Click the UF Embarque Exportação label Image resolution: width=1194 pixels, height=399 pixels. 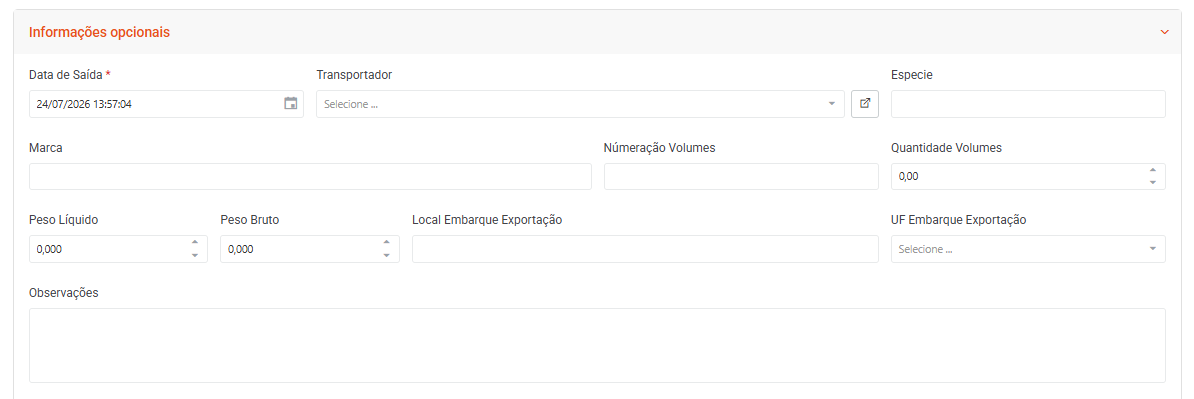pyautogui.click(x=959, y=219)
